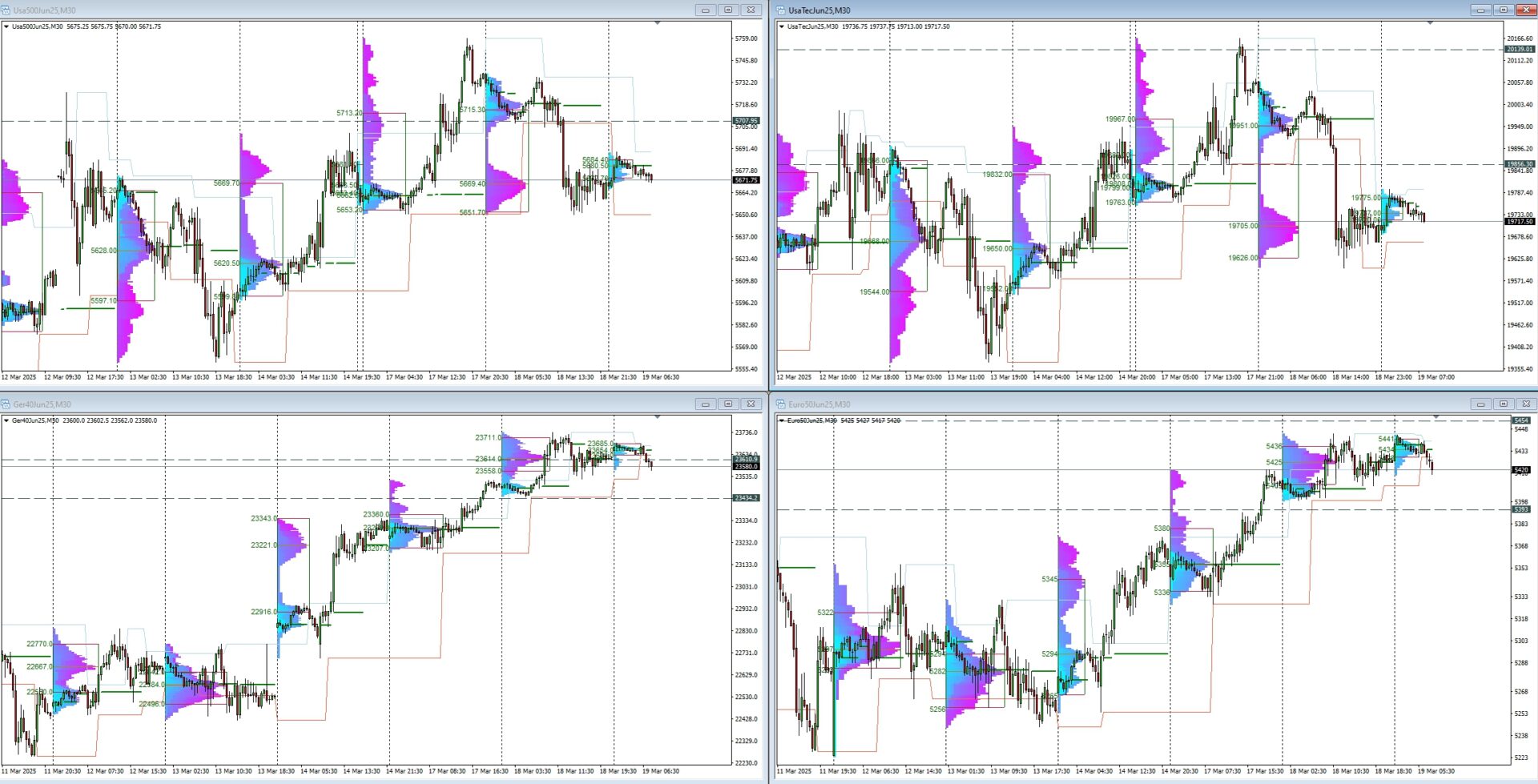Expand the Usa500Jun25,M30 chart label arrow
Image resolution: width=1538 pixels, height=784 pixels.
click(6, 26)
